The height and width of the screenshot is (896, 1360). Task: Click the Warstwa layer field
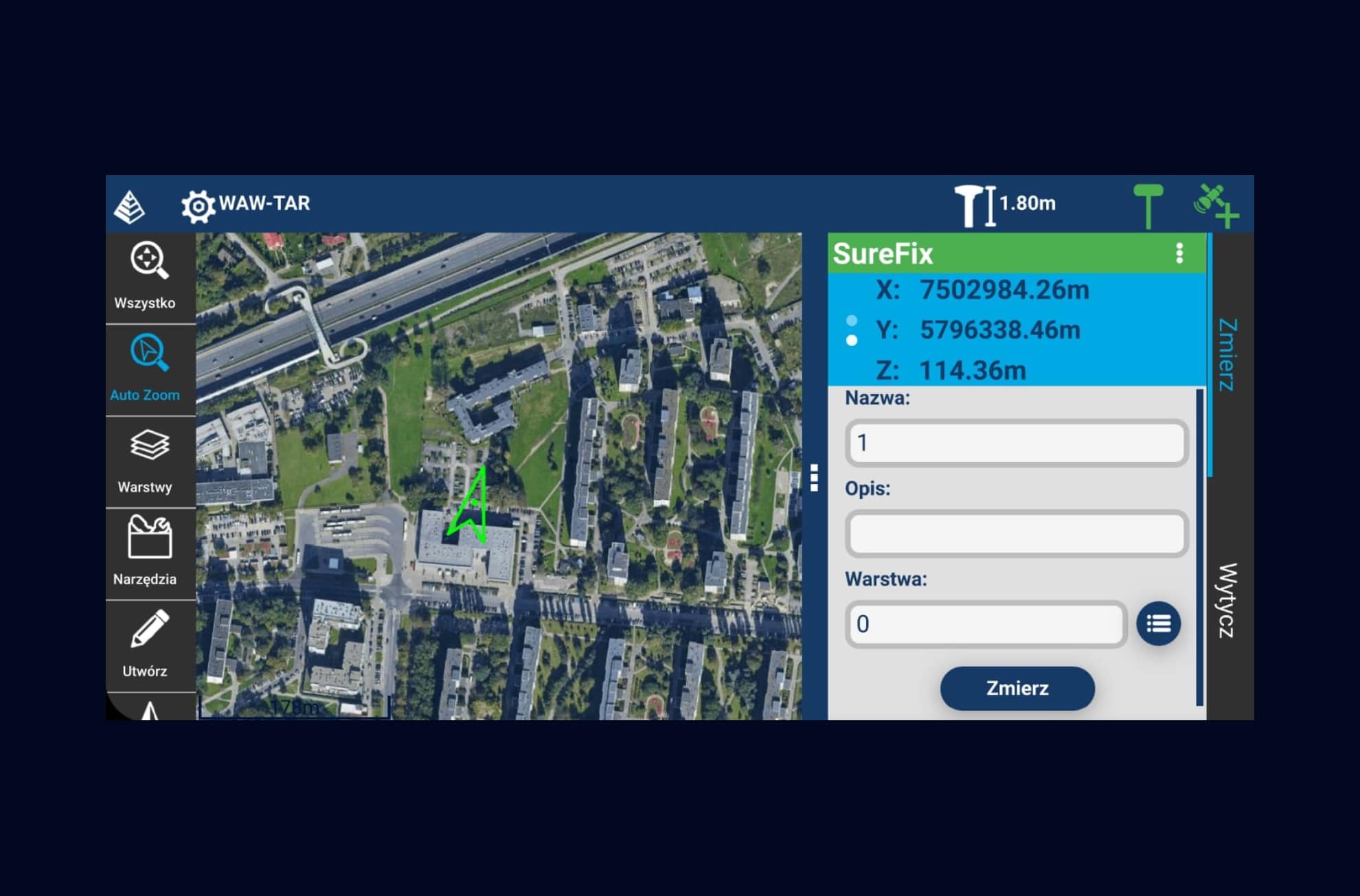[x=985, y=624]
